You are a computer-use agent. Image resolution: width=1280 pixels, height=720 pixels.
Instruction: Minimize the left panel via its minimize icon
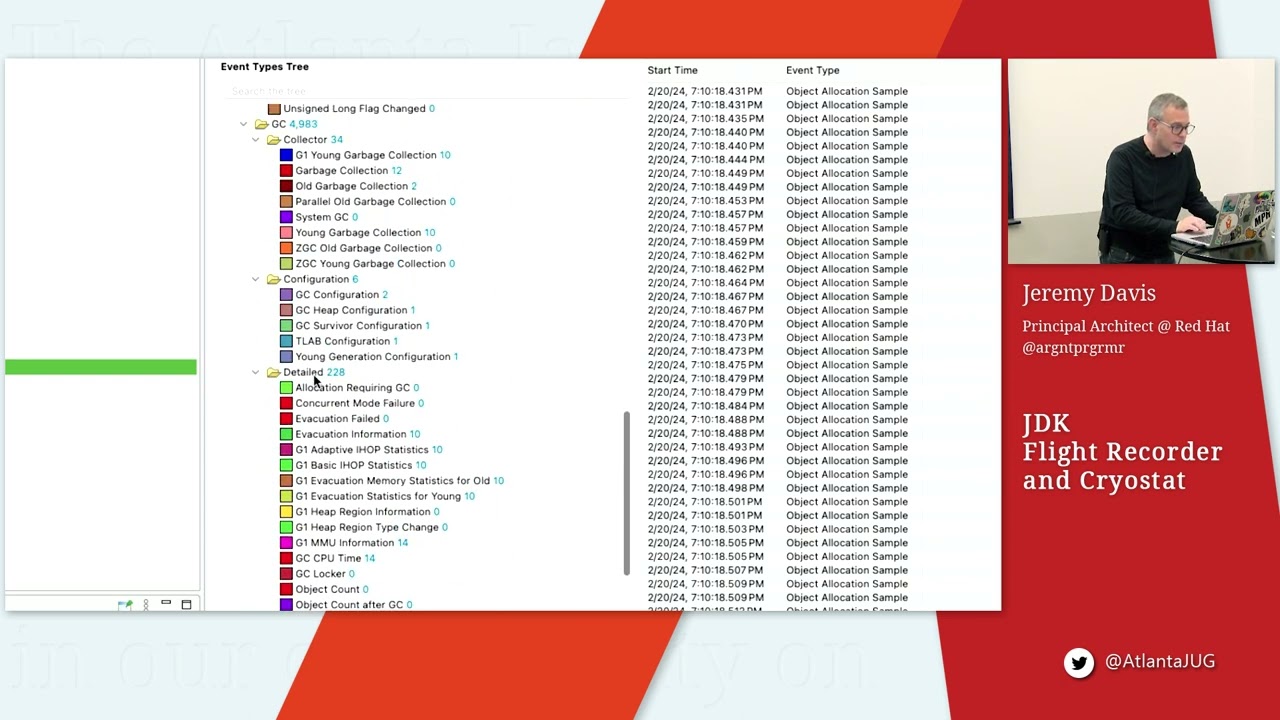pyautogui.click(x=166, y=603)
